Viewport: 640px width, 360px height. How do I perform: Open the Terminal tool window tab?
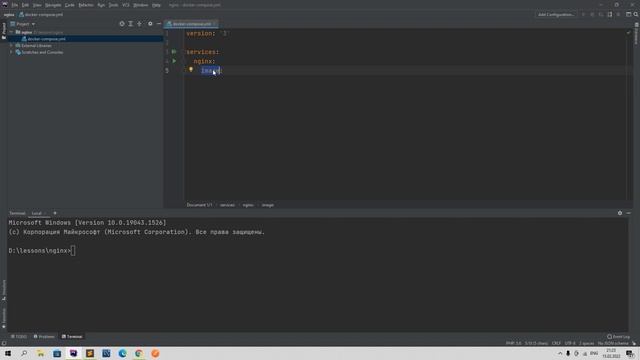72,337
